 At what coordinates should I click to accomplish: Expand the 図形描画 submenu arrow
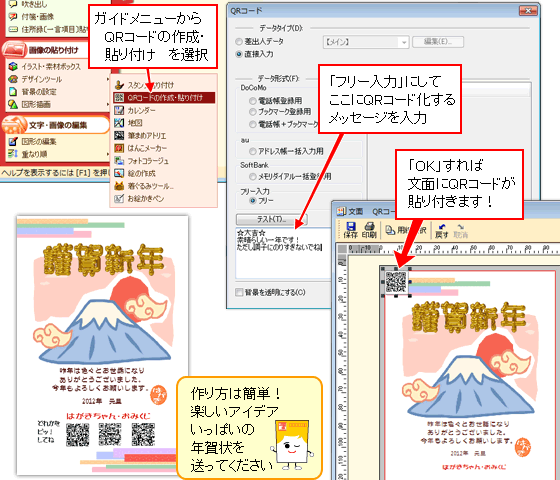pos(108,104)
